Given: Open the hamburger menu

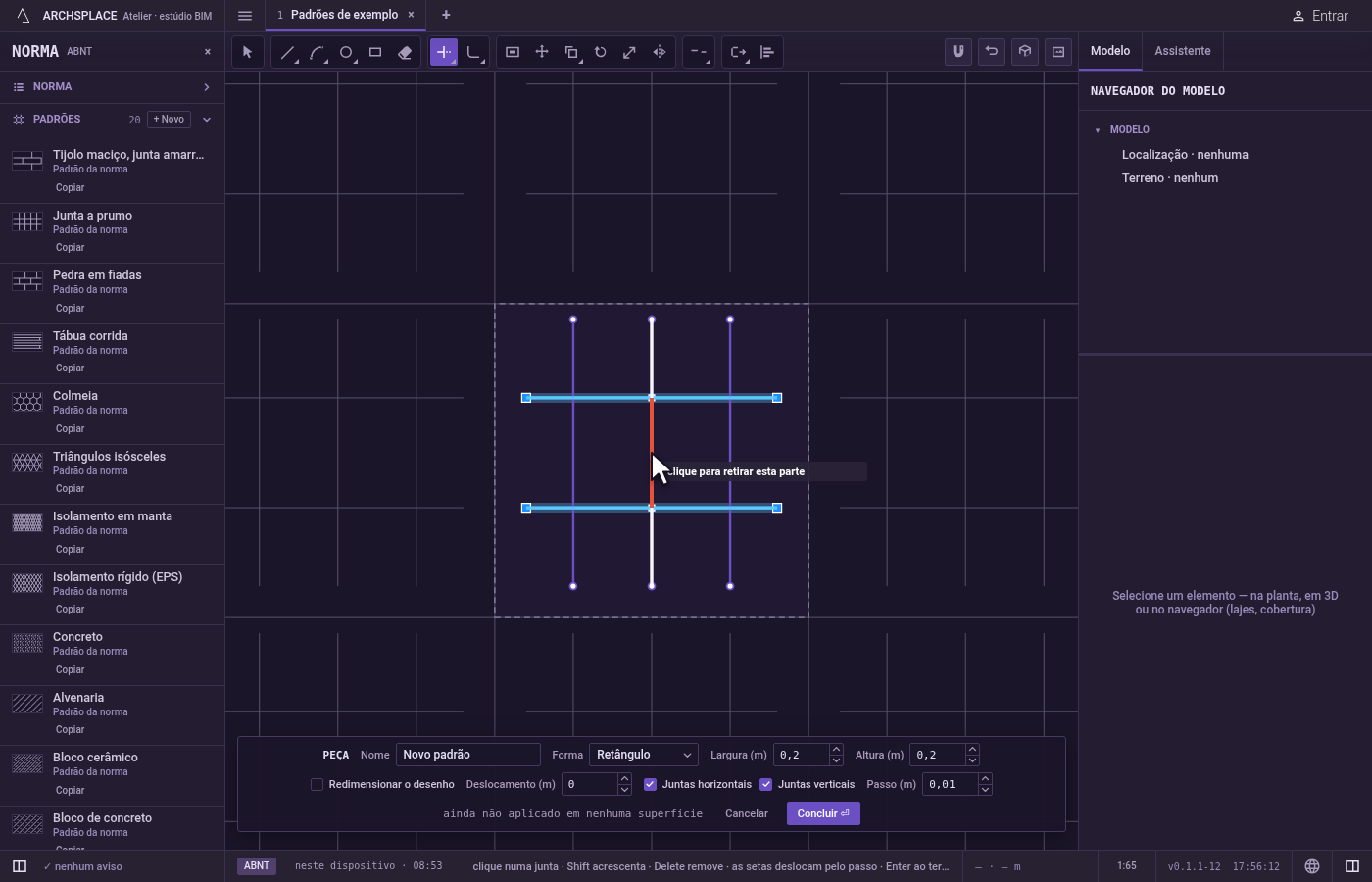Looking at the screenshot, I should pyautogui.click(x=245, y=16).
